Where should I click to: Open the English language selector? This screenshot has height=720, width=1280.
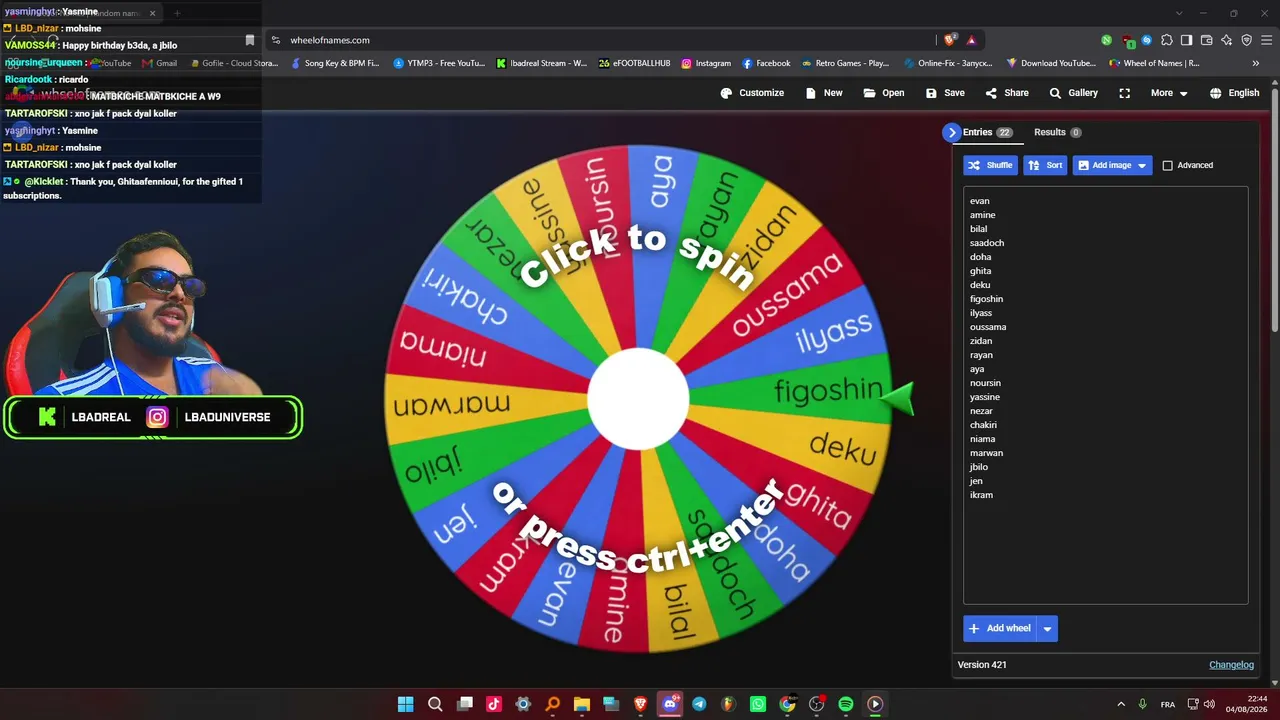(1234, 93)
